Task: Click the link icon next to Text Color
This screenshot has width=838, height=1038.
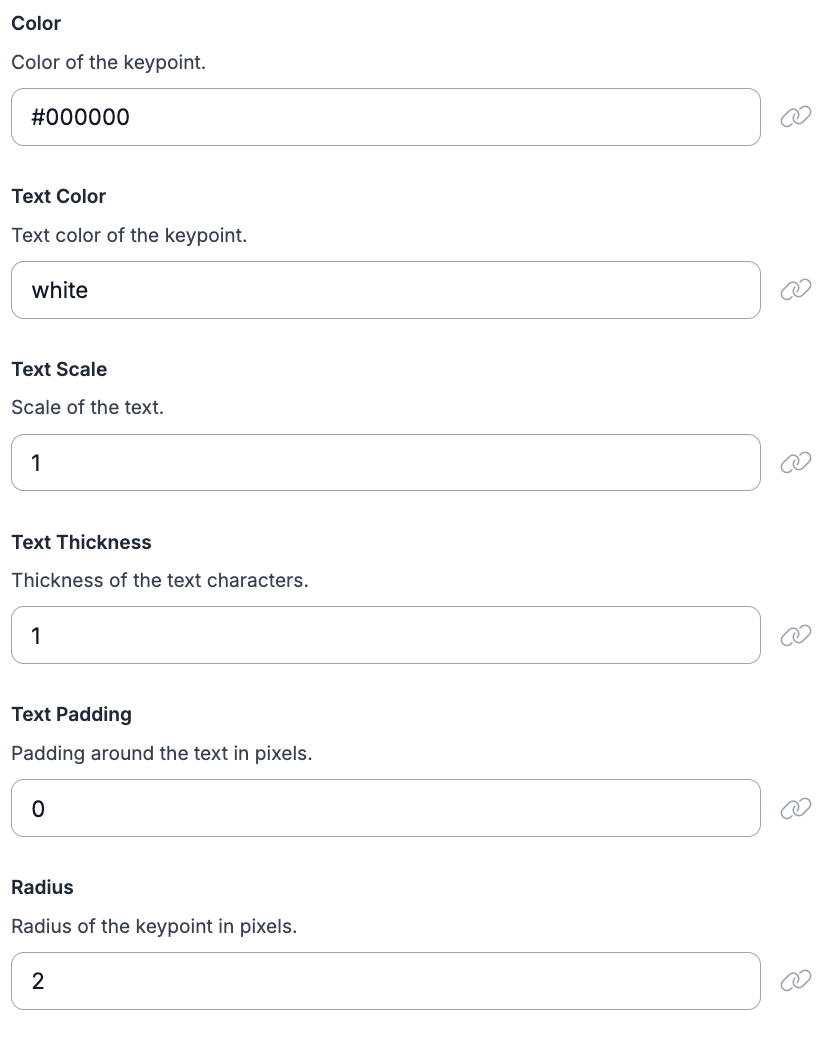Action: click(795, 289)
